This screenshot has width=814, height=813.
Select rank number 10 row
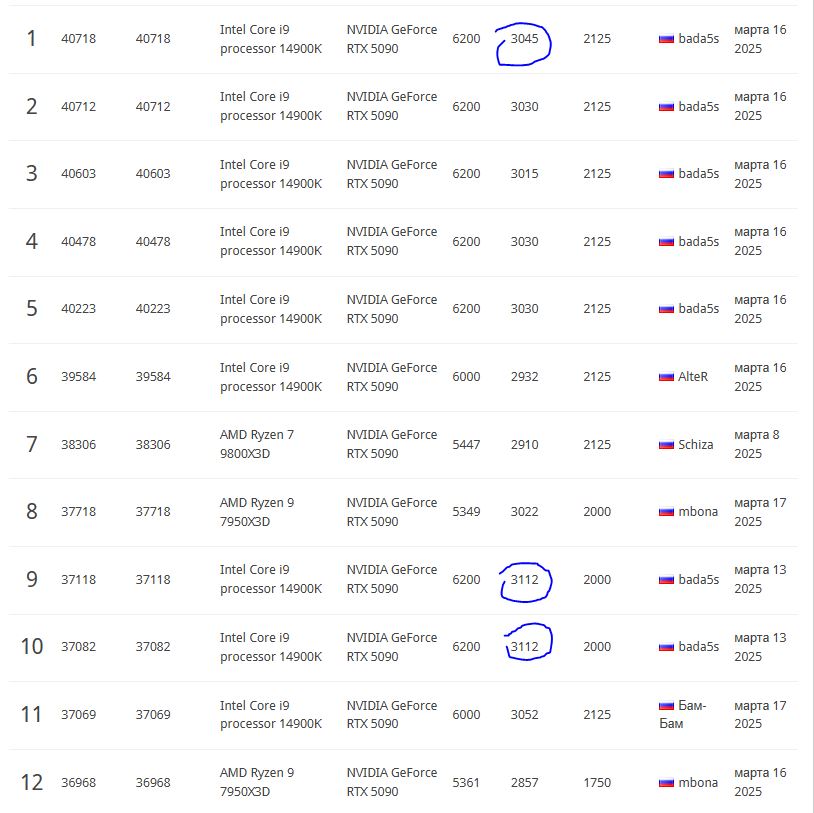click(x=32, y=647)
